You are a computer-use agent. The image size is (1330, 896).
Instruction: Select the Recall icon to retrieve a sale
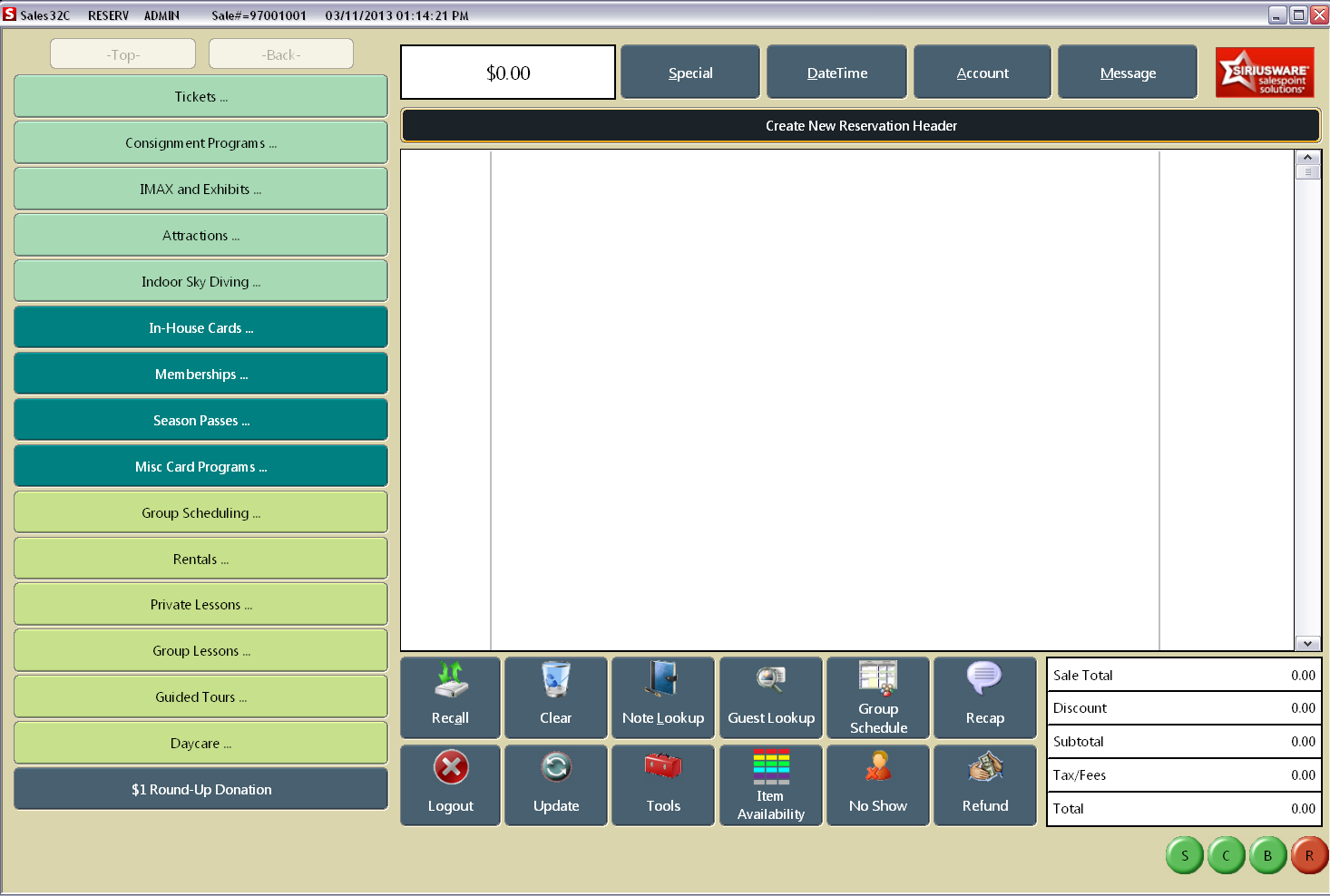tap(450, 696)
